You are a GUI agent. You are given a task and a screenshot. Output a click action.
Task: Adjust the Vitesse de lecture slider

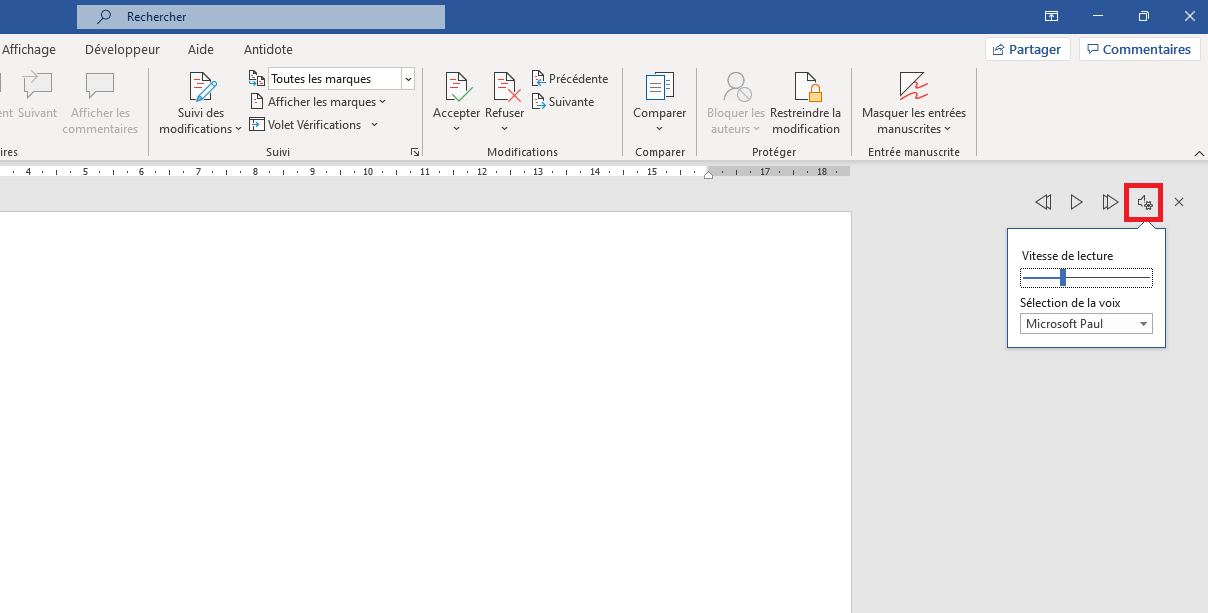[1086, 278]
